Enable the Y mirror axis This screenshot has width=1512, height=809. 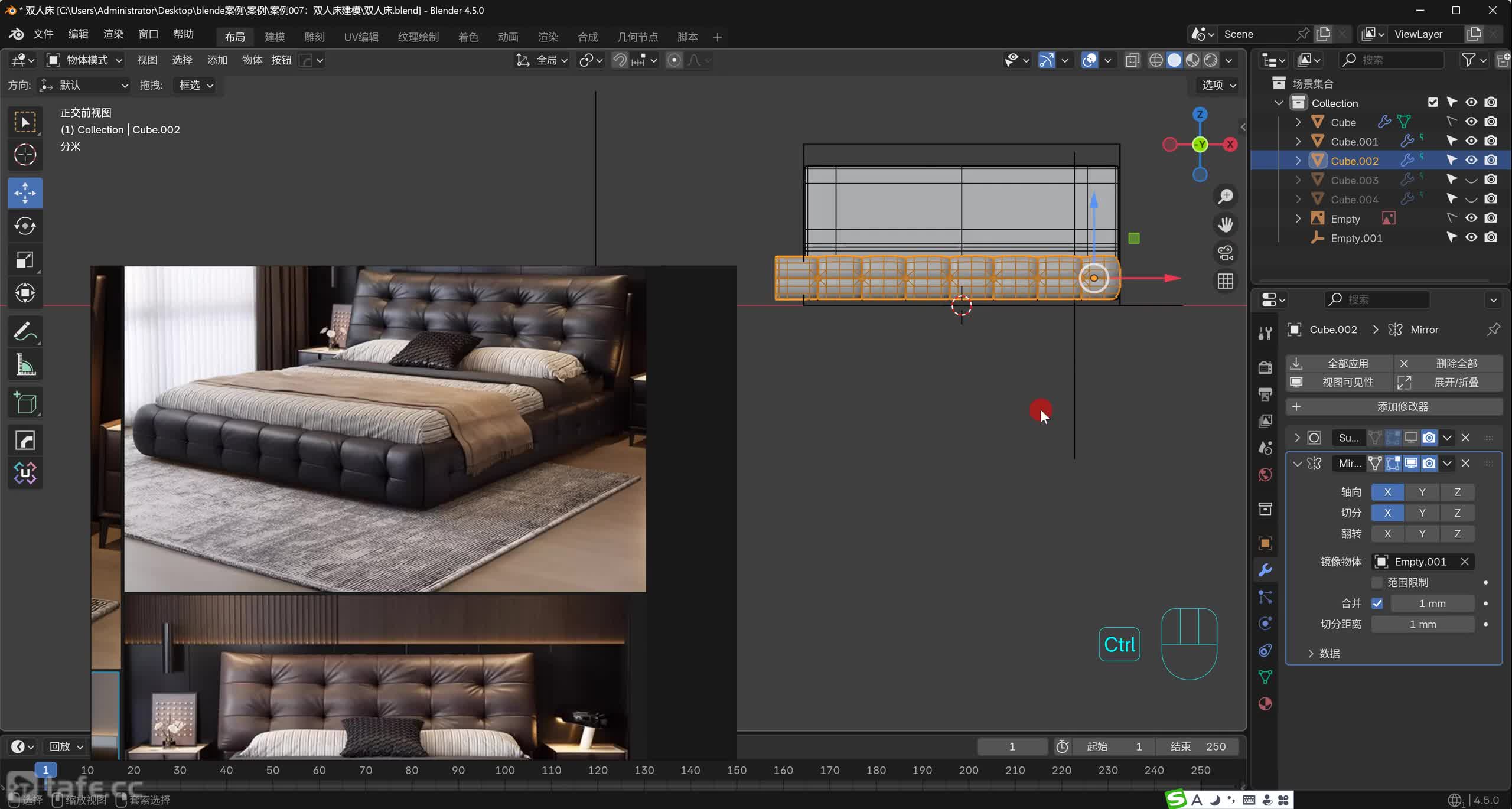tap(1422, 492)
